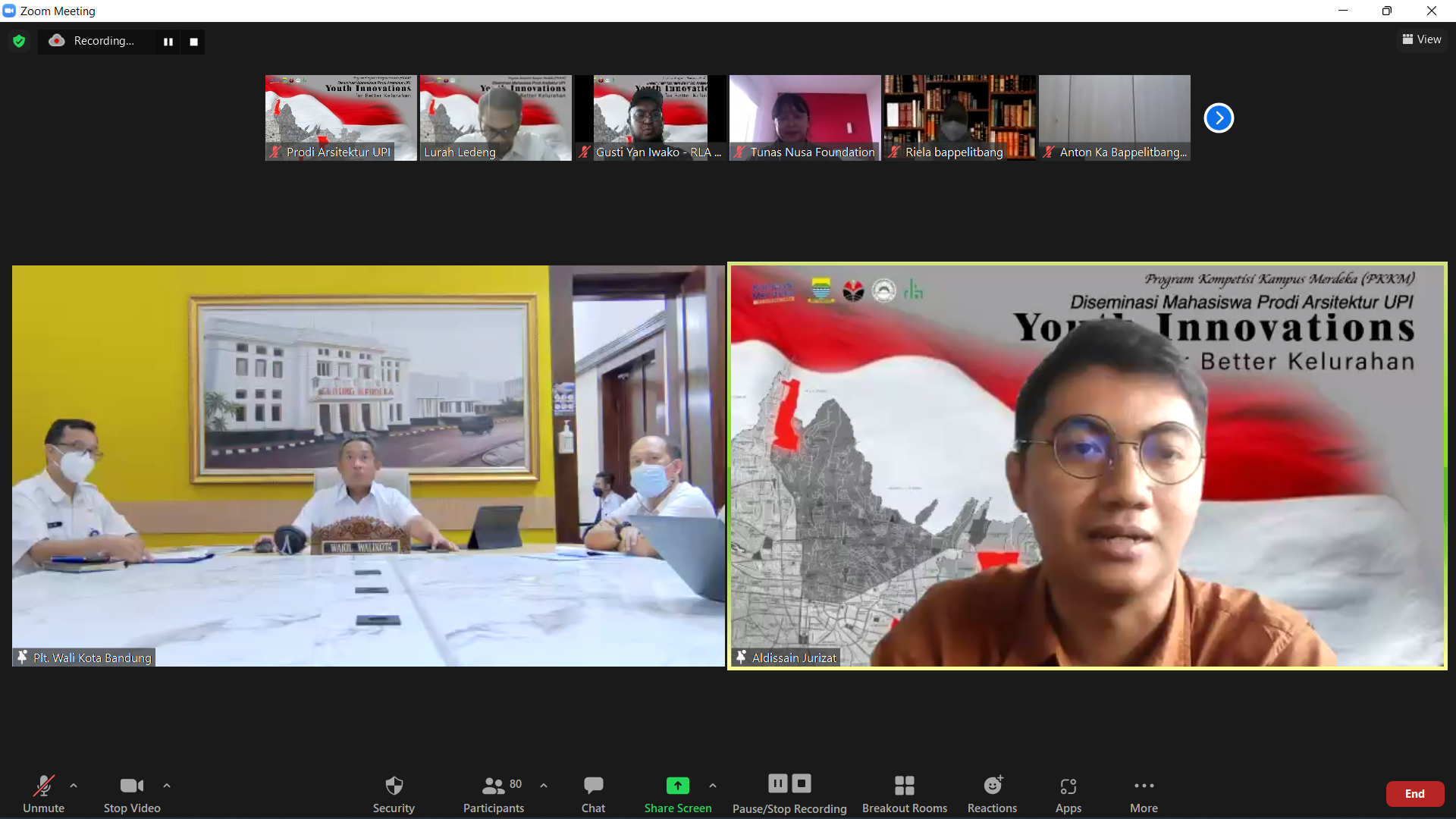Expand audio options arrow next to Unmute
Image resolution: width=1456 pixels, height=819 pixels.
(x=74, y=786)
